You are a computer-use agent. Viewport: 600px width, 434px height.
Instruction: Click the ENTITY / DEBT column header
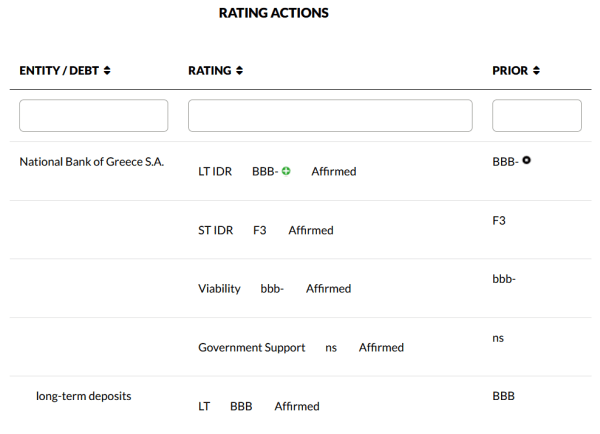[59, 71]
